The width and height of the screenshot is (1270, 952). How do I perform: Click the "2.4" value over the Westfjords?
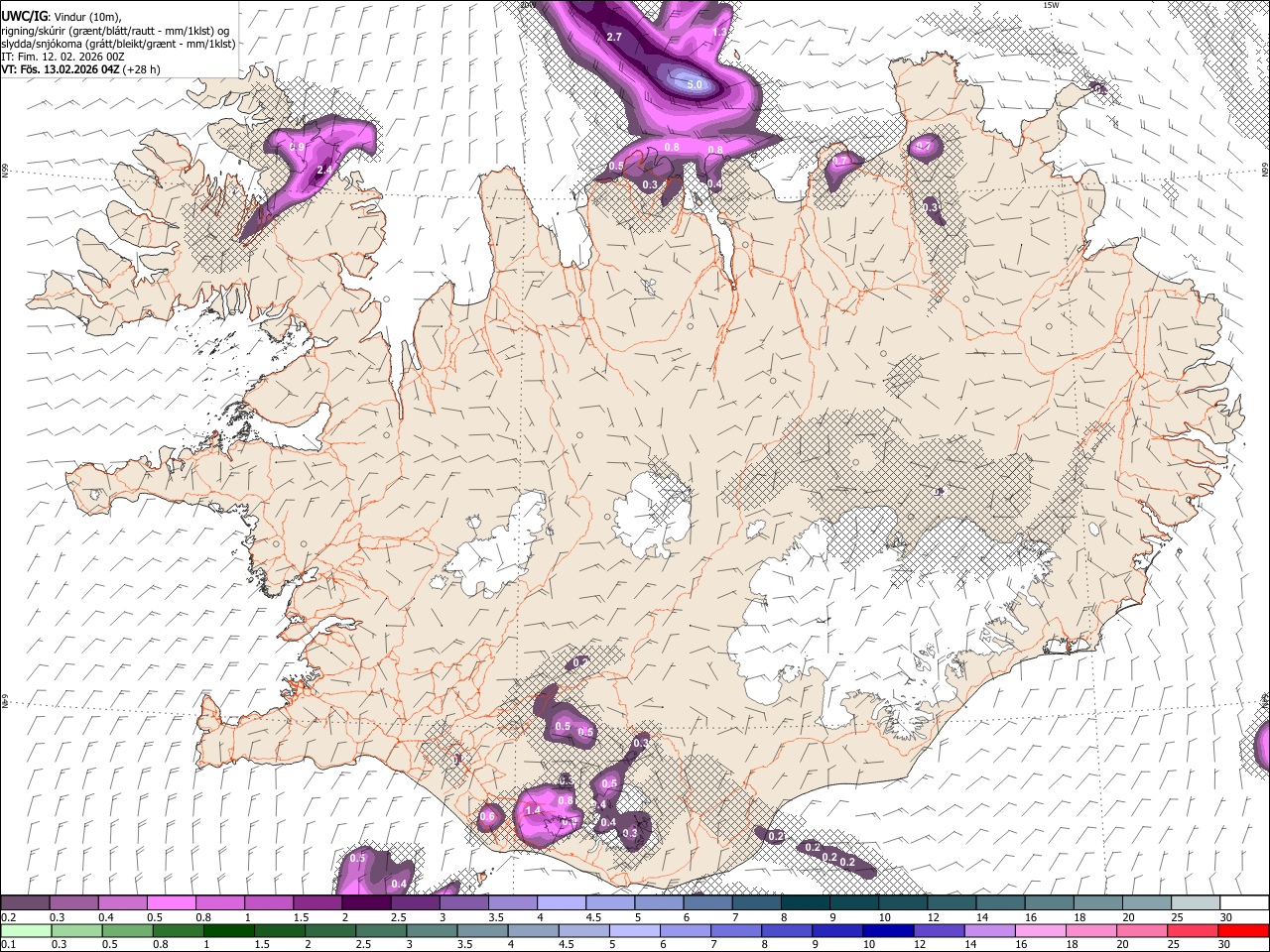pyautogui.click(x=323, y=171)
